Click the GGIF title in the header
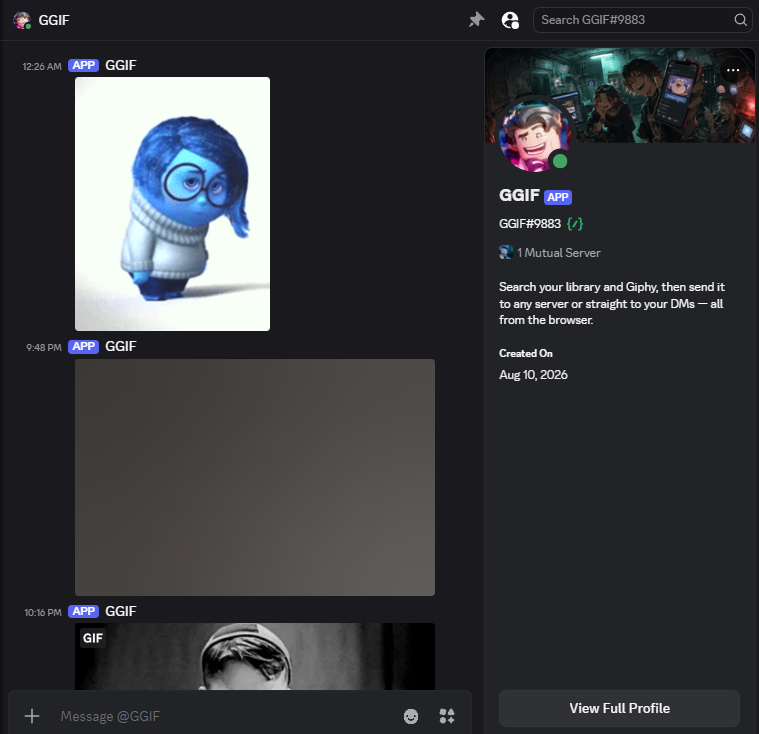 click(54, 20)
